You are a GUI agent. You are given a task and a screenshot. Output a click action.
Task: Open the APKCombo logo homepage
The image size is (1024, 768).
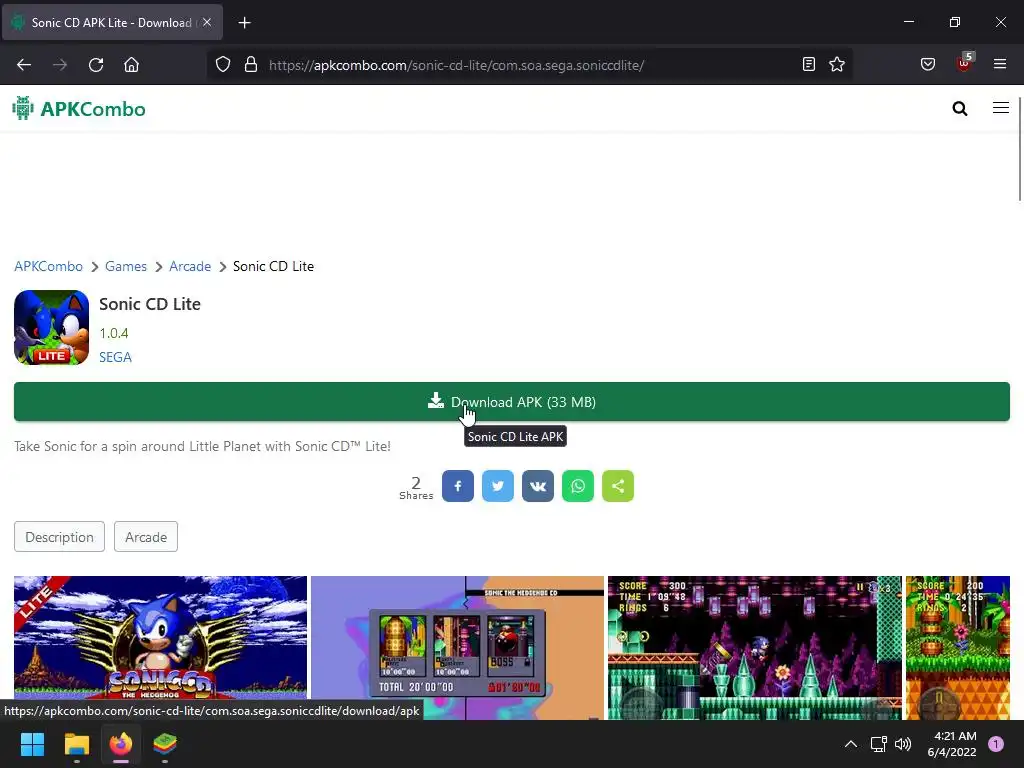(x=79, y=108)
